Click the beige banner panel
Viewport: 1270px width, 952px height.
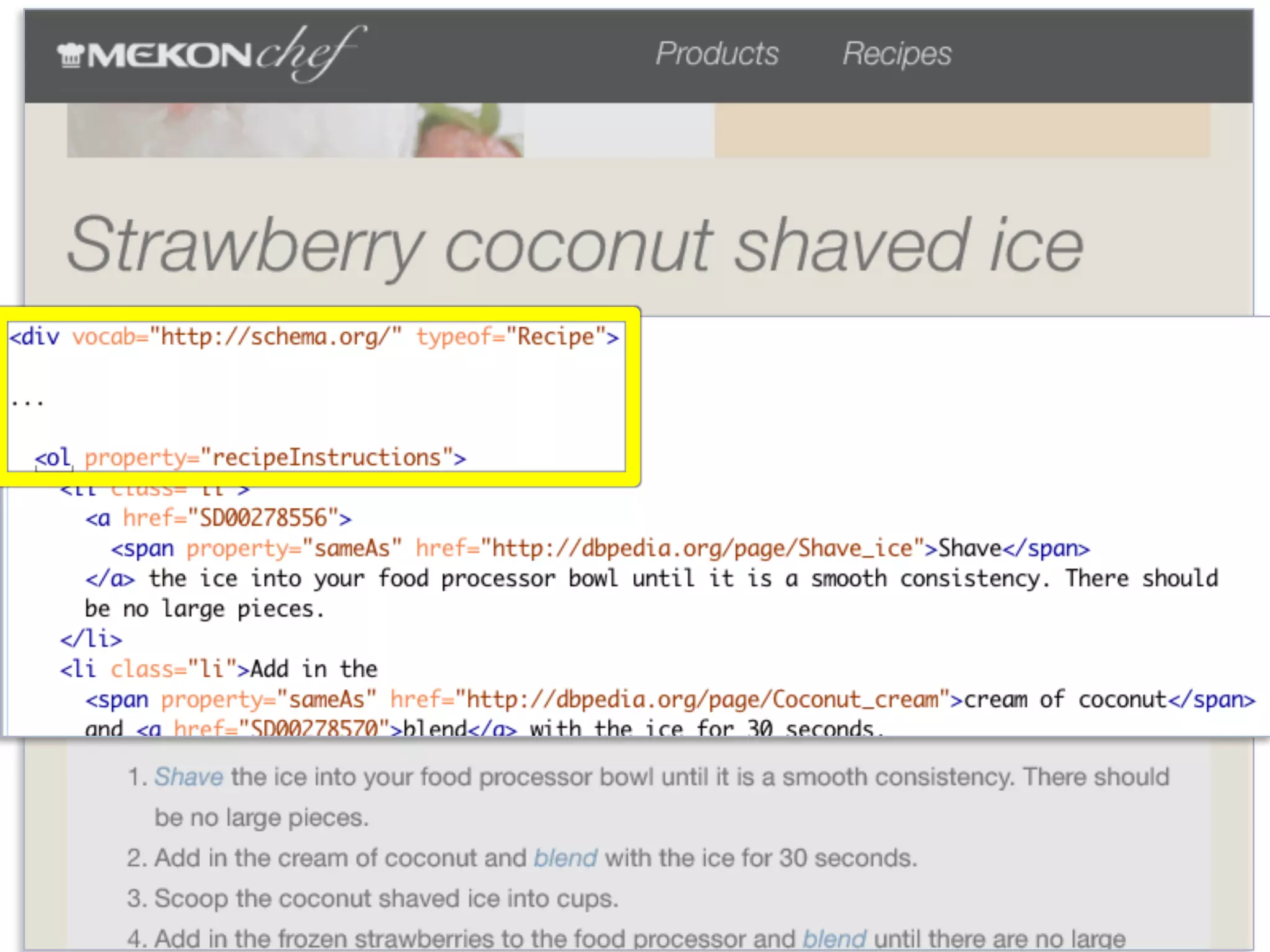click(962, 130)
